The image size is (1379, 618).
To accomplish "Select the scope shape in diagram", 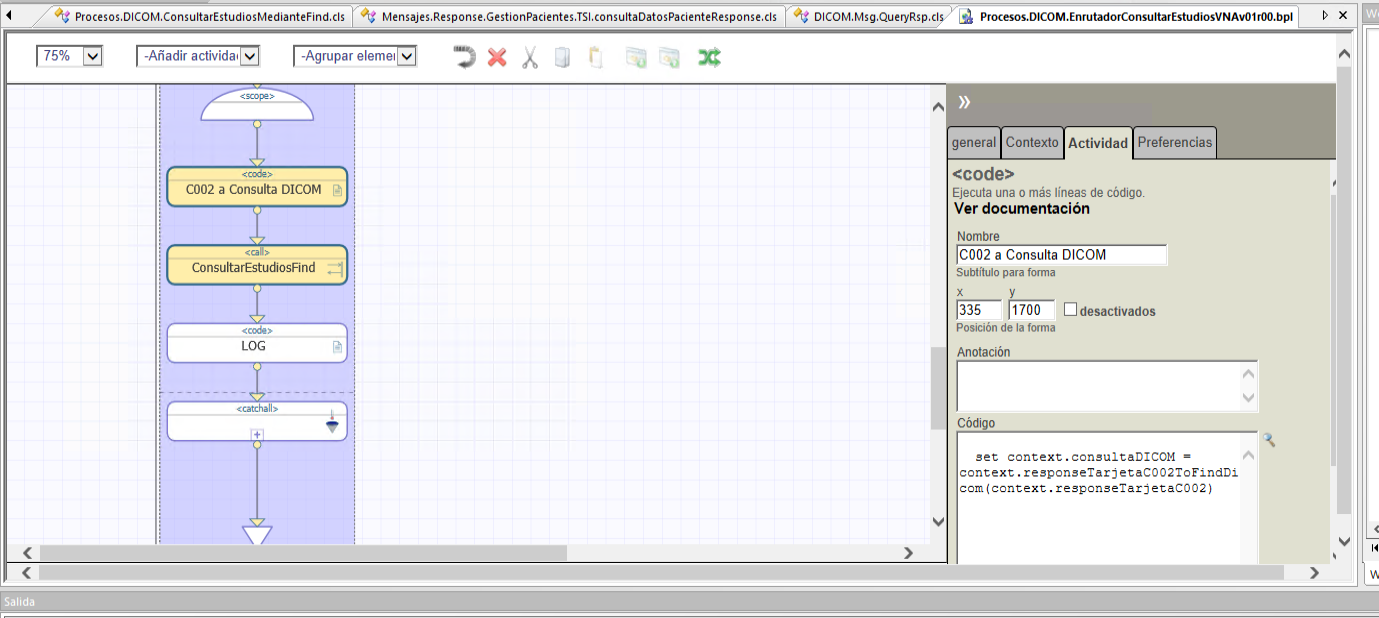I will [x=257, y=105].
